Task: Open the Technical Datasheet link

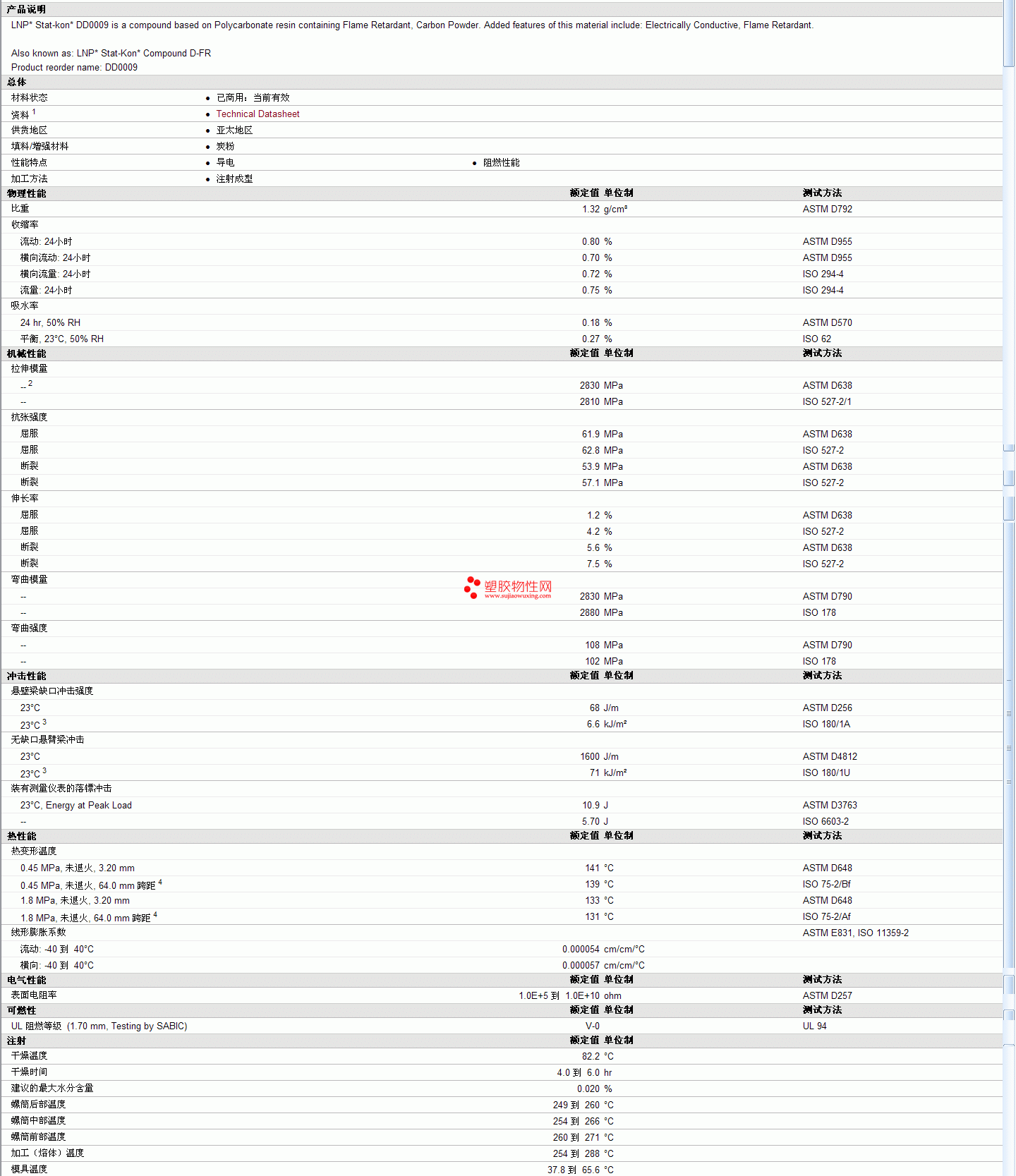Action: coord(258,114)
